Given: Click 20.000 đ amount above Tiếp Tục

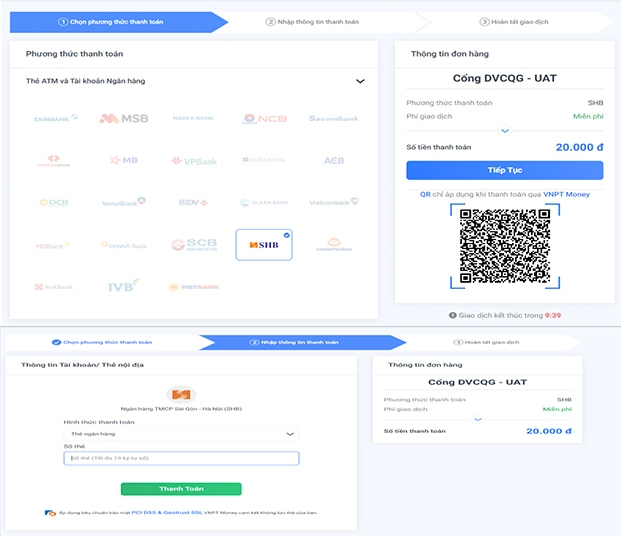Looking at the screenshot, I should coord(579,147).
